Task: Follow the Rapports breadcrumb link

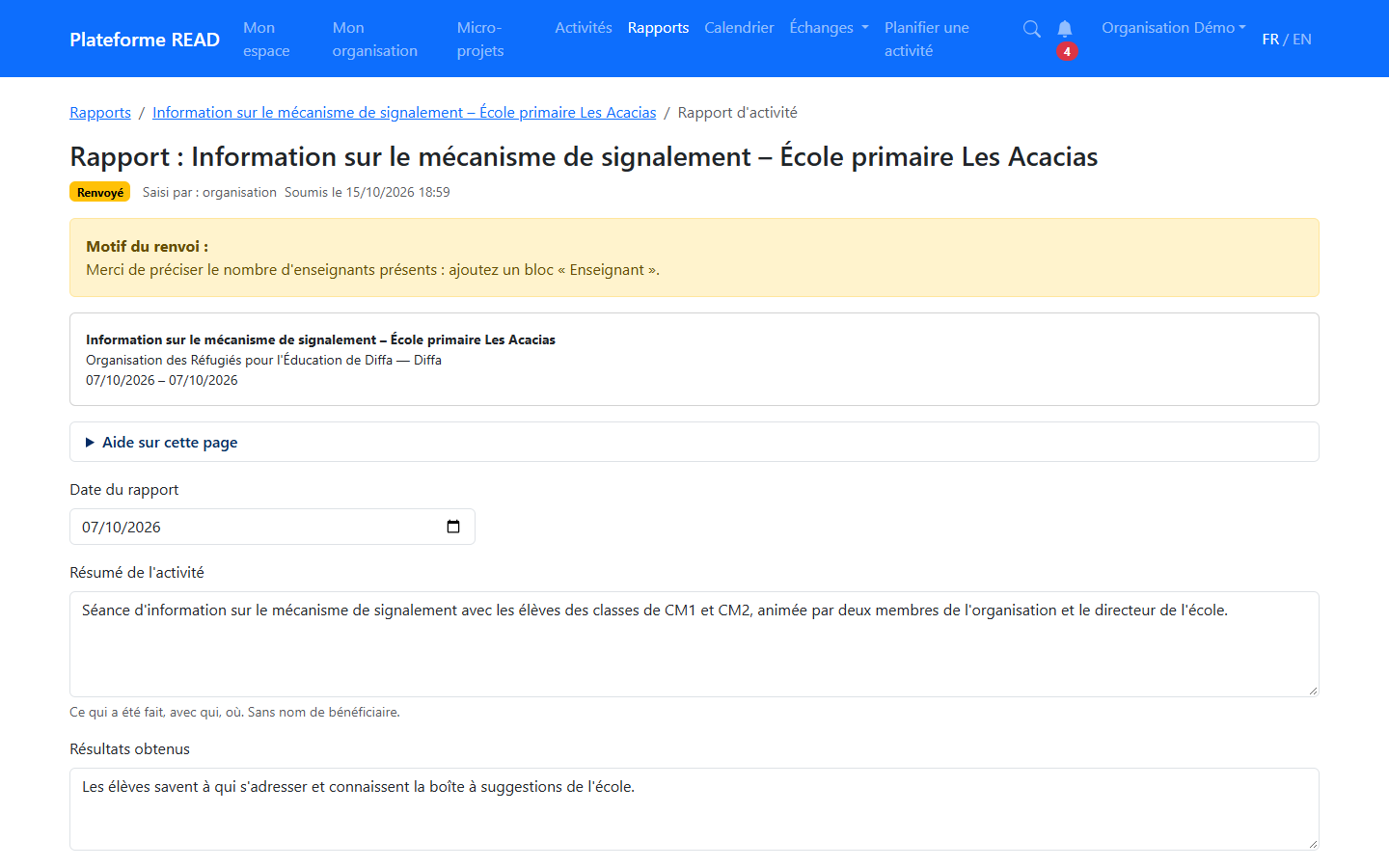Action: pos(100,113)
